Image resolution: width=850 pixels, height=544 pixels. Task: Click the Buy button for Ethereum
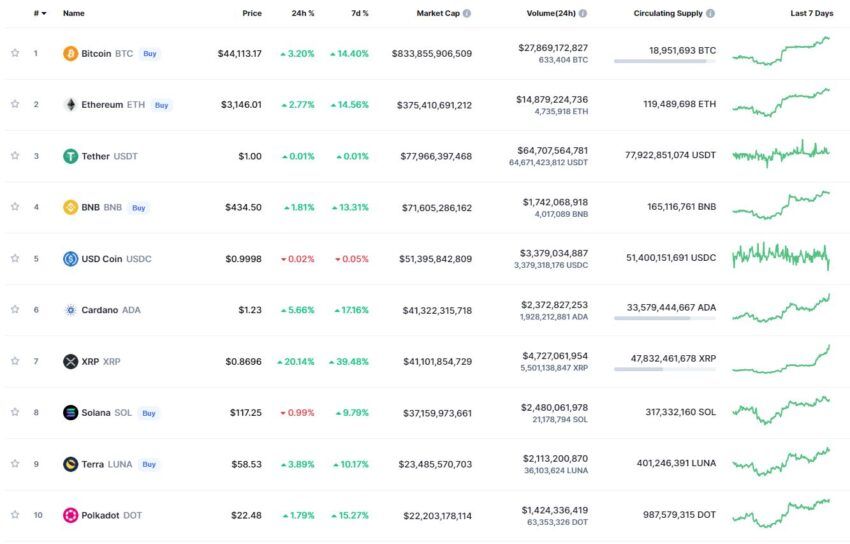click(x=162, y=105)
